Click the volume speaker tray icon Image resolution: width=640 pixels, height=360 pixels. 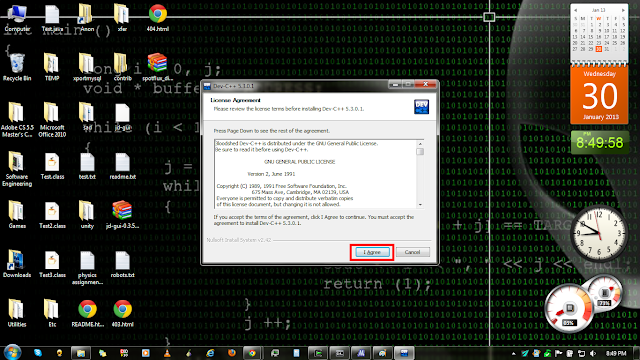point(593,353)
